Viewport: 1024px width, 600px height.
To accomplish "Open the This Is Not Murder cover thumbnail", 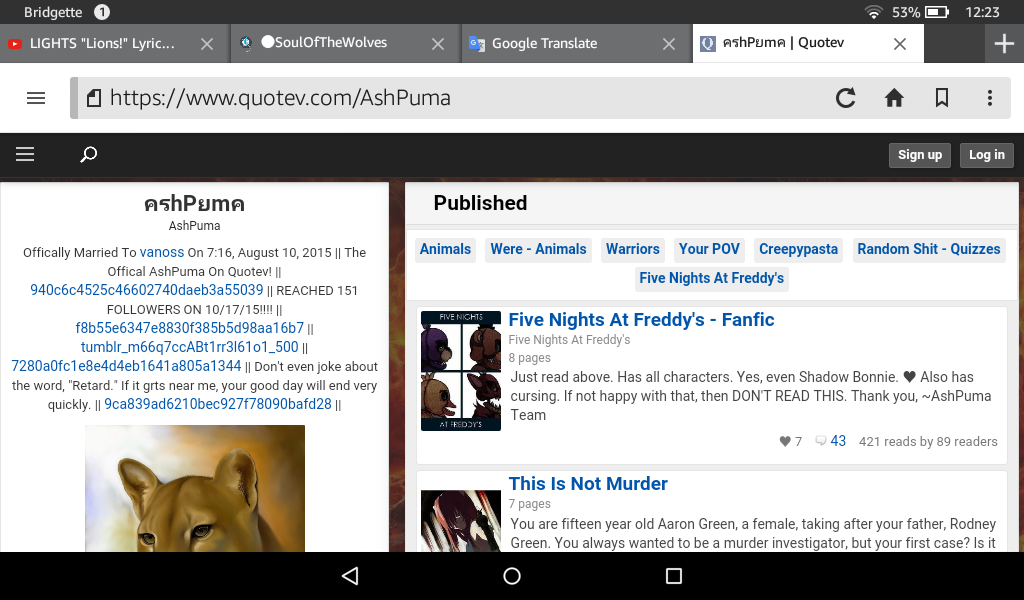I will (461, 521).
